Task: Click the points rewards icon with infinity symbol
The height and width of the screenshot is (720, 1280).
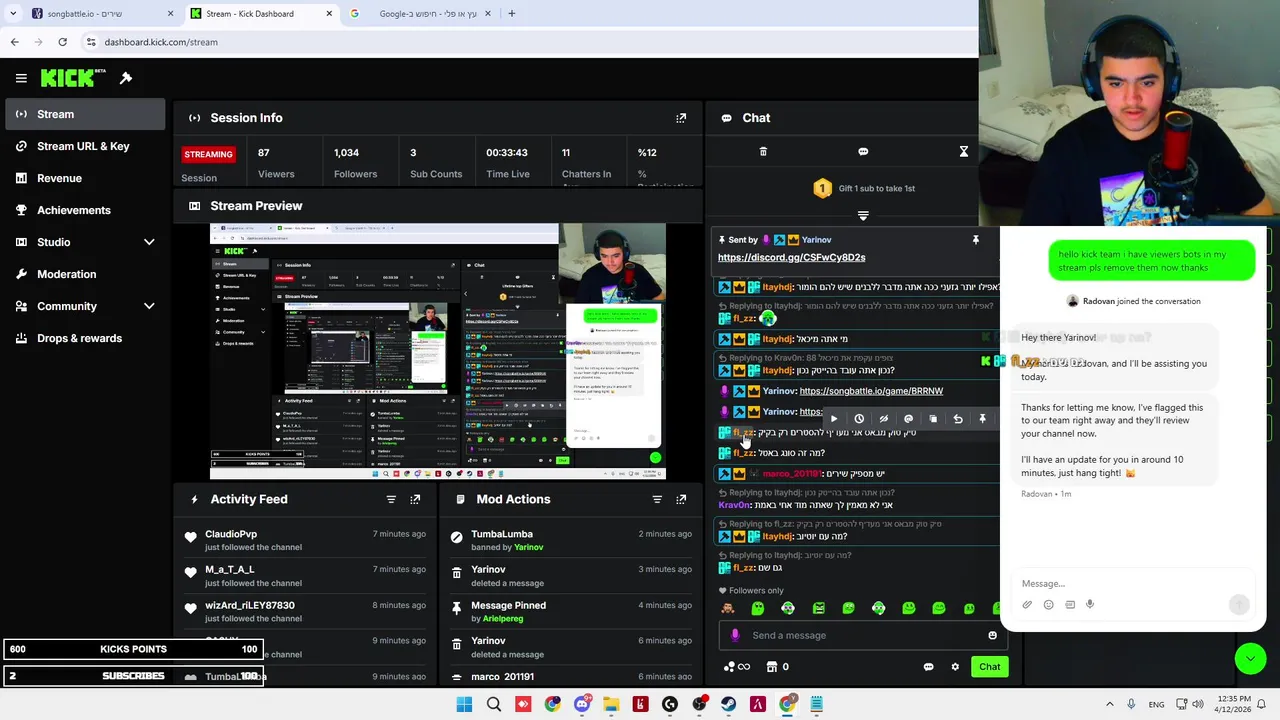Action: coord(737,667)
